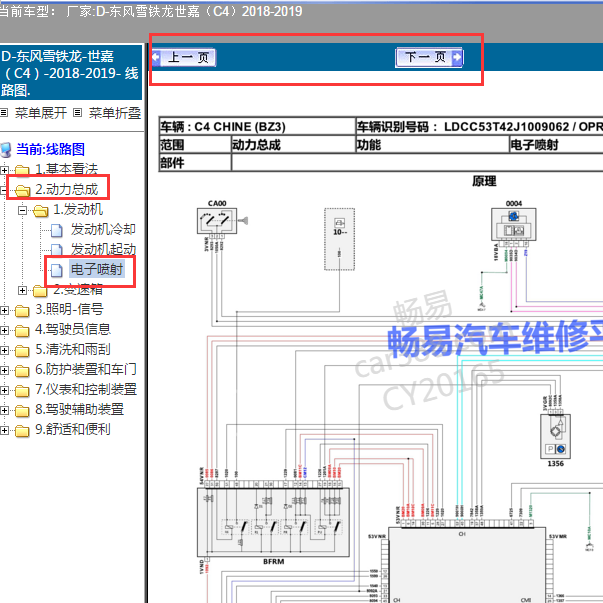Expand the 7.仪表和控制装置 folder node
Image resolution: width=603 pixels, height=603 pixels.
[4, 390]
